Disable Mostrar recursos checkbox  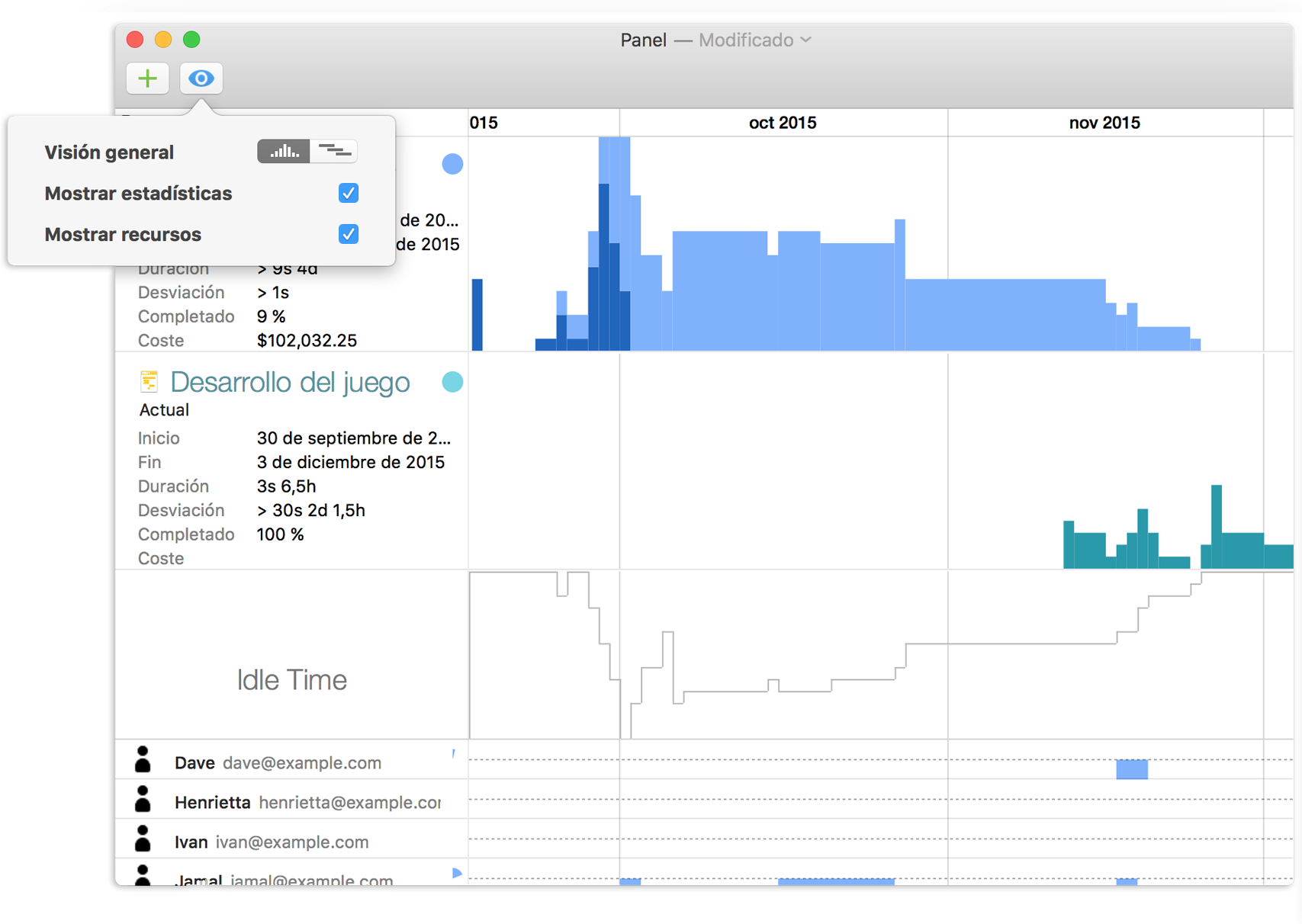tap(349, 234)
